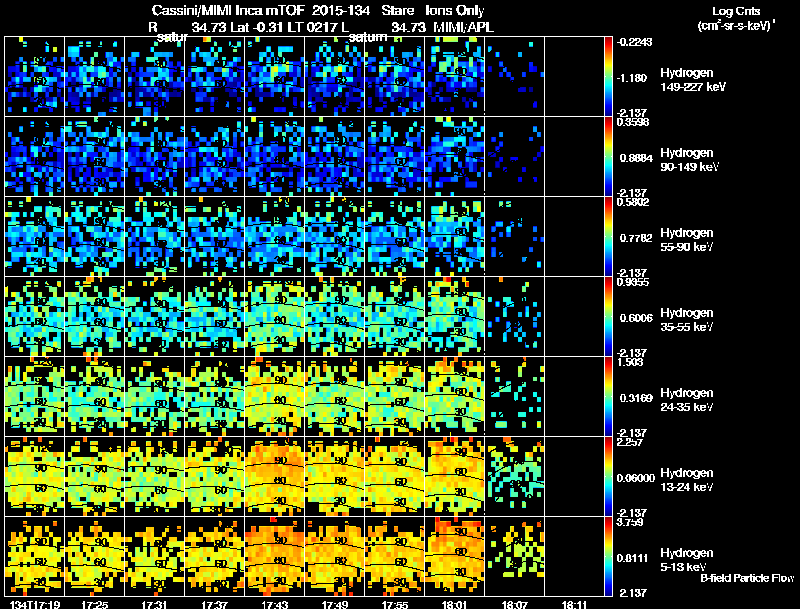Click the MIMI/APL label
800x609 pixels.
463,27
